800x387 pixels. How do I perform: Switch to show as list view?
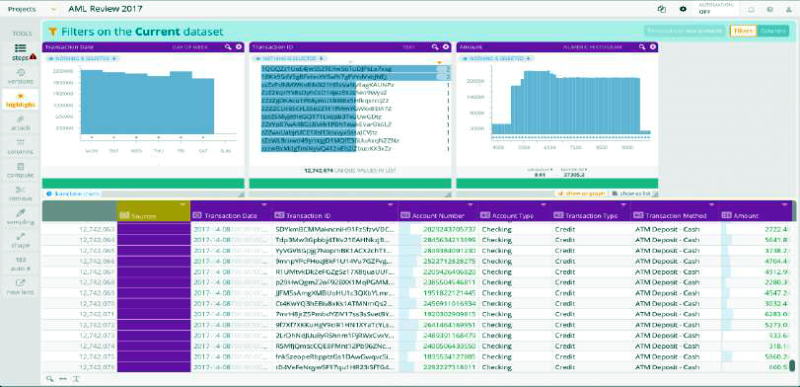(632, 194)
